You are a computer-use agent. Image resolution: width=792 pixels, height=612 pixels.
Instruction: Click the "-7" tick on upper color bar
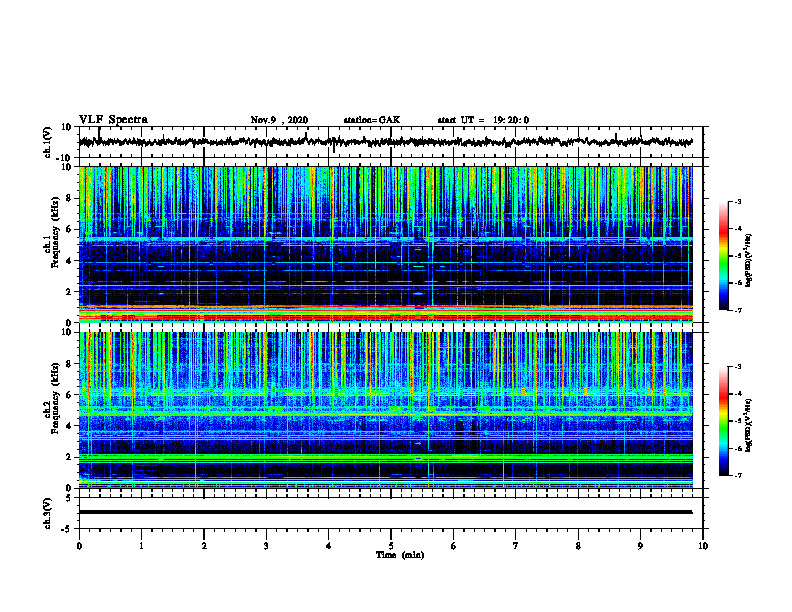point(736,310)
